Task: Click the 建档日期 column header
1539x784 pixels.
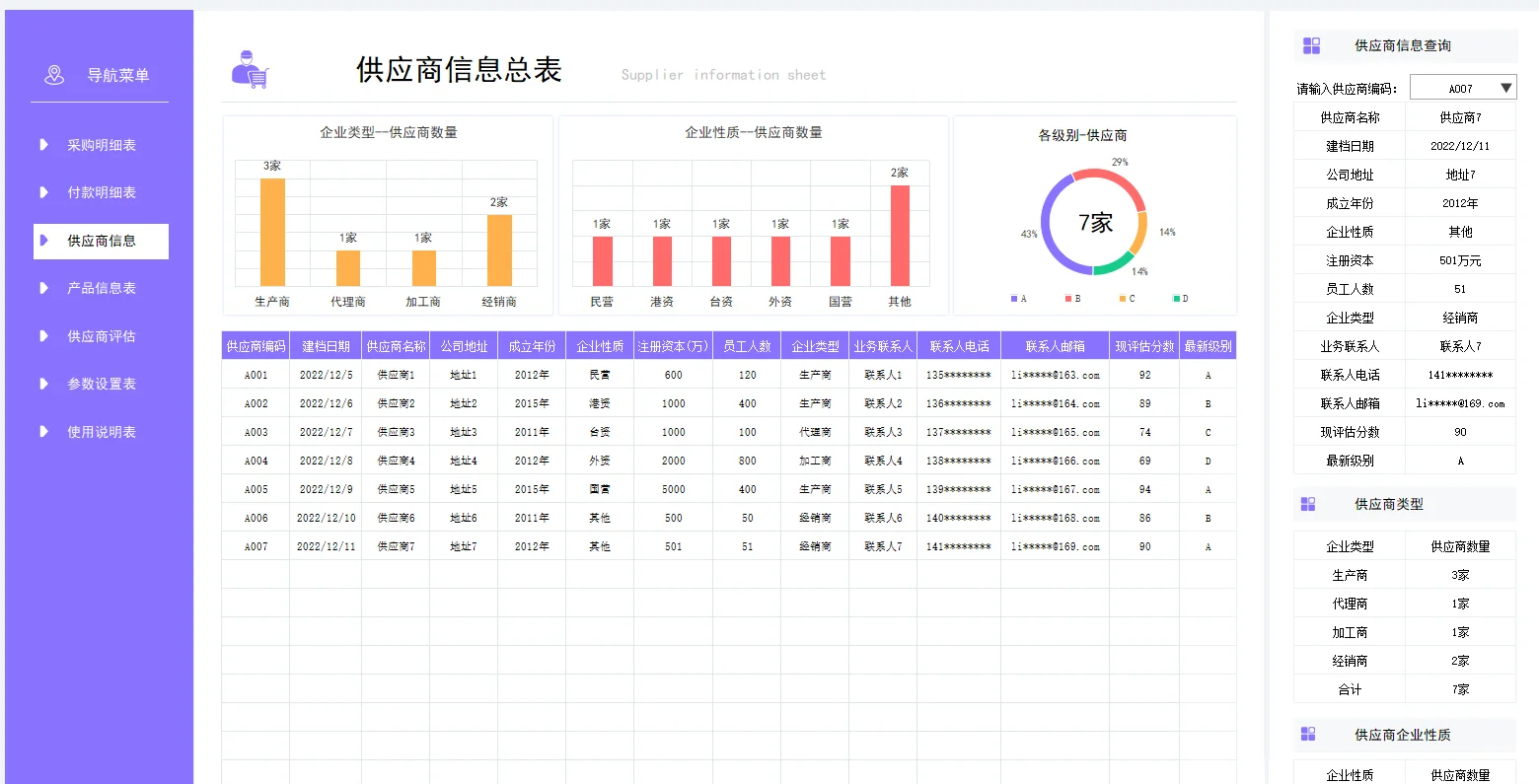Action: click(326, 346)
